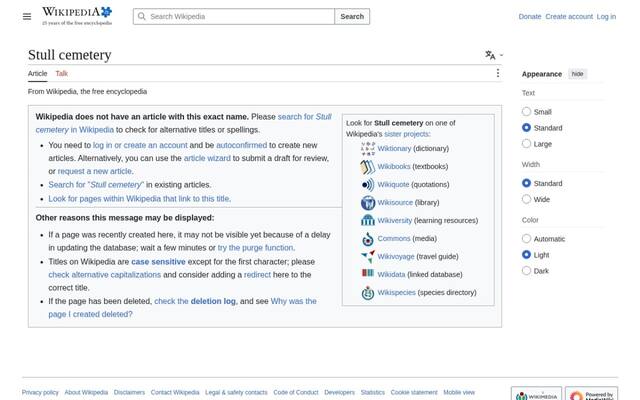Hide the Appearance panel
This screenshot has width=640, height=400.
pos(577,74)
